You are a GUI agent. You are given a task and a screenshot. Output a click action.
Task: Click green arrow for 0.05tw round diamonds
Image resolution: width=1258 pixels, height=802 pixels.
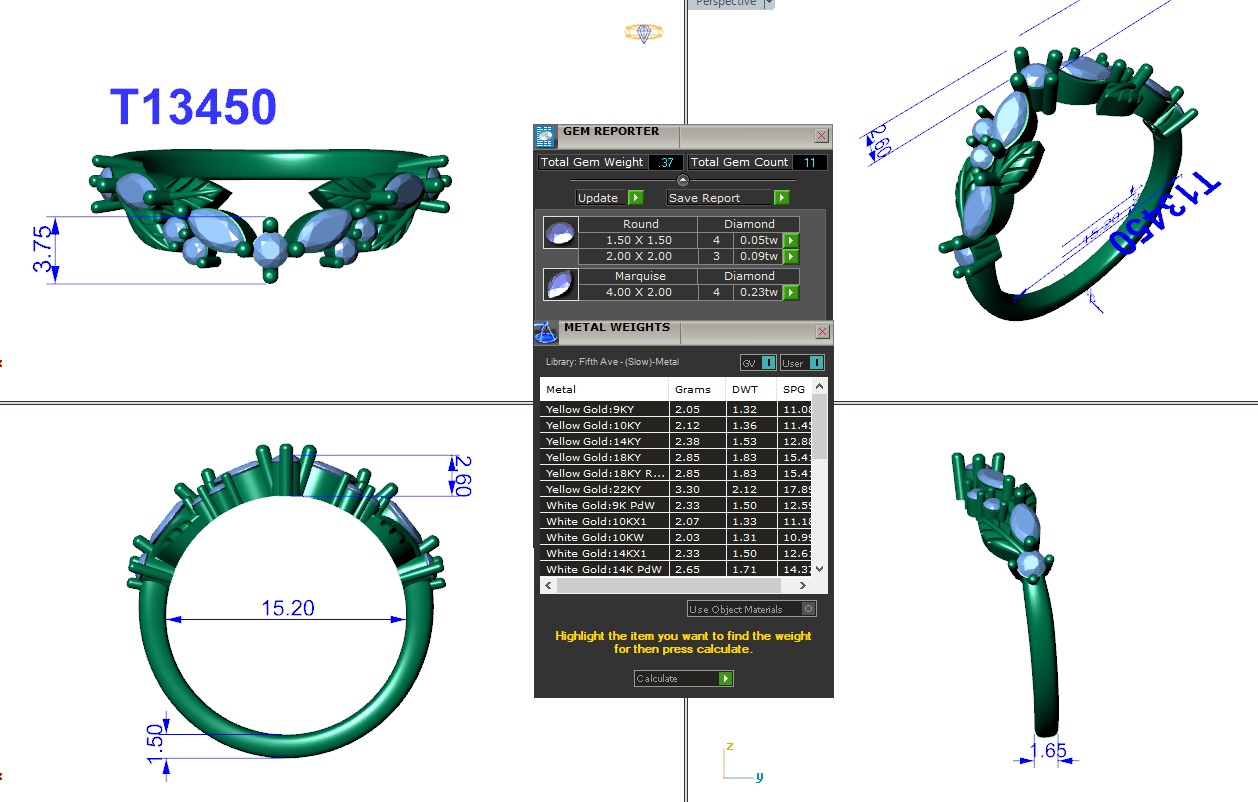coord(791,241)
